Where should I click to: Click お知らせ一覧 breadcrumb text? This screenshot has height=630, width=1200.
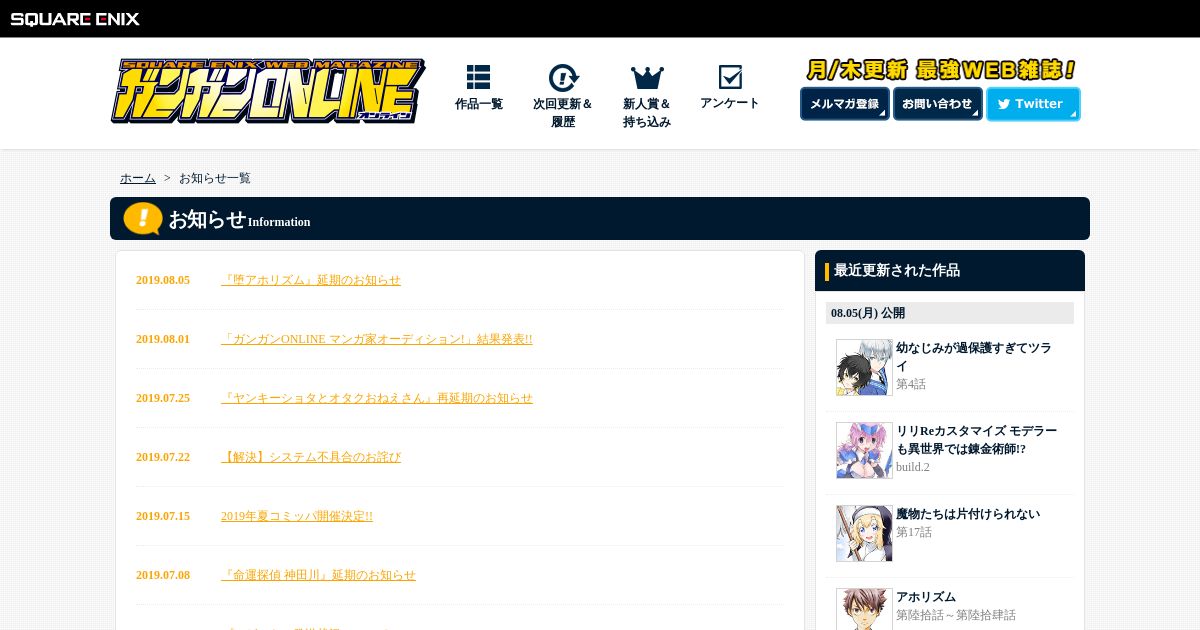pos(215,178)
